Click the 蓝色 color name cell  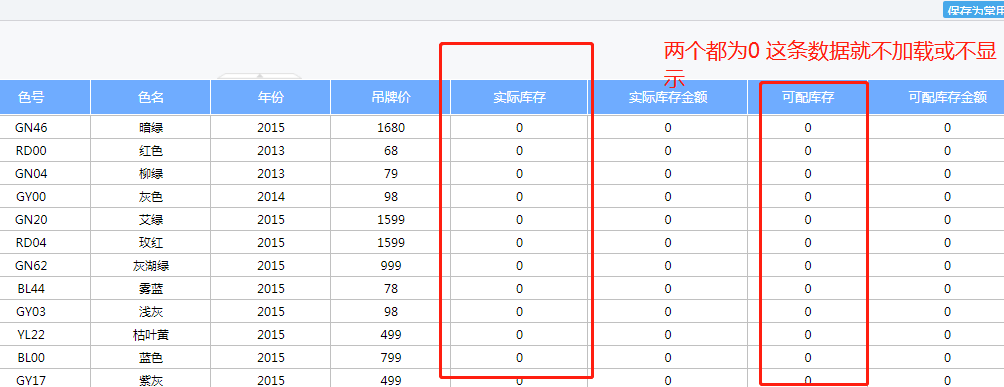click(x=151, y=358)
